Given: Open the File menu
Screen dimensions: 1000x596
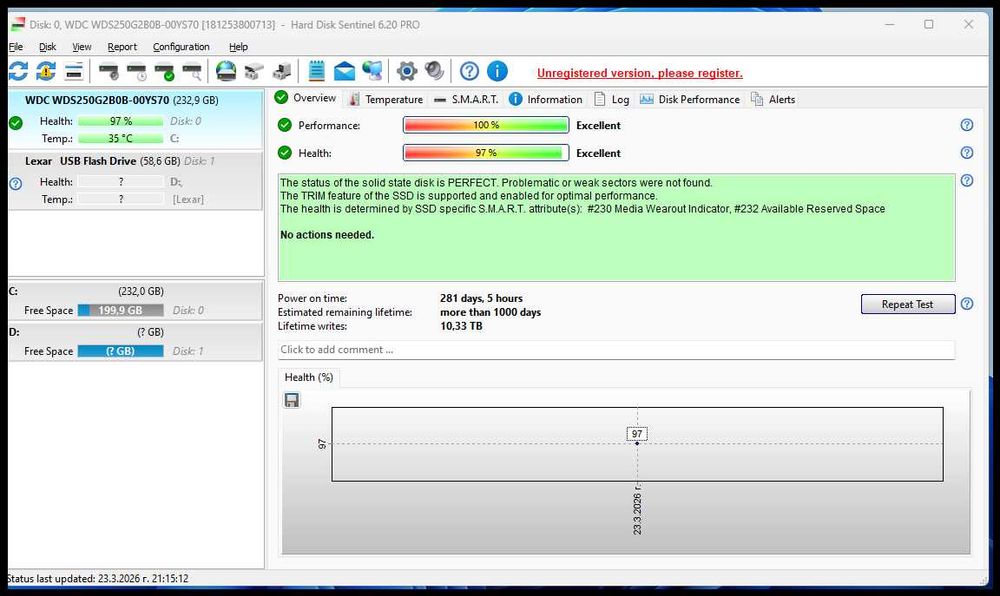Looking at the screenshot, I should point(16,47).
